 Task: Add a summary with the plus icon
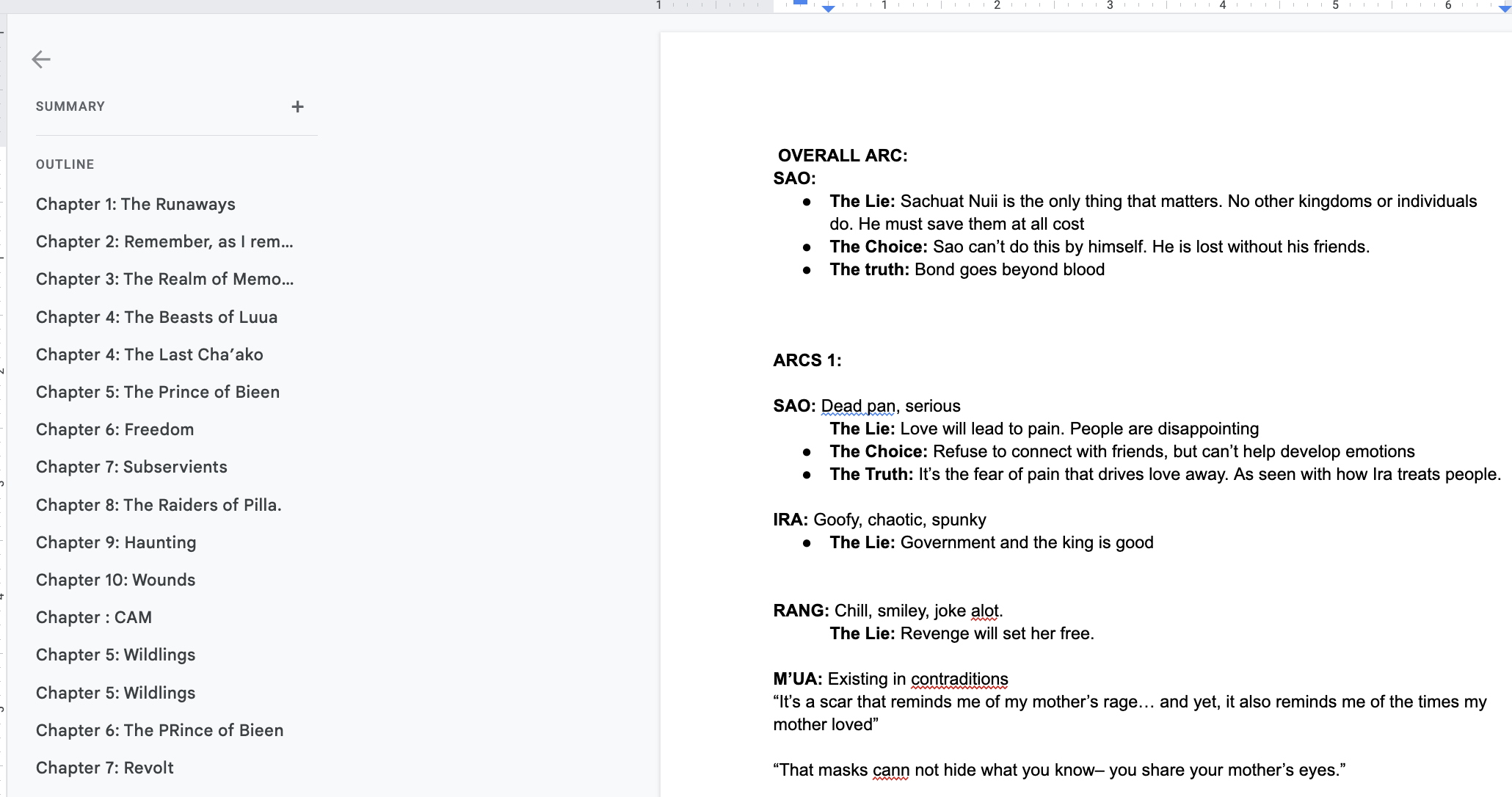tap(297, 107)
